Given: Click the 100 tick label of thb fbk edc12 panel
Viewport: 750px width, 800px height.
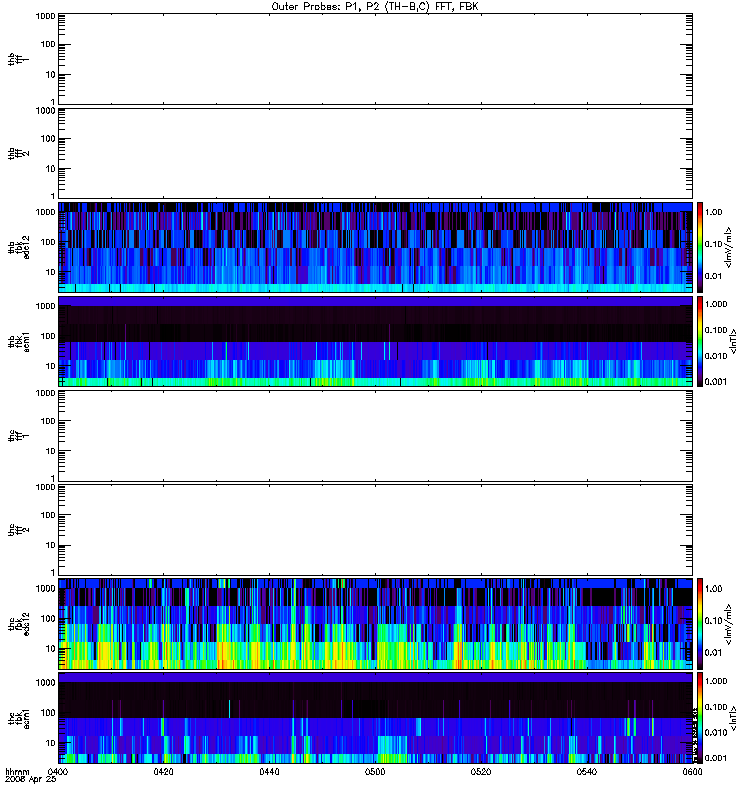Looking at the screenshot, I should pyautogui.click(x=48, y=242).
